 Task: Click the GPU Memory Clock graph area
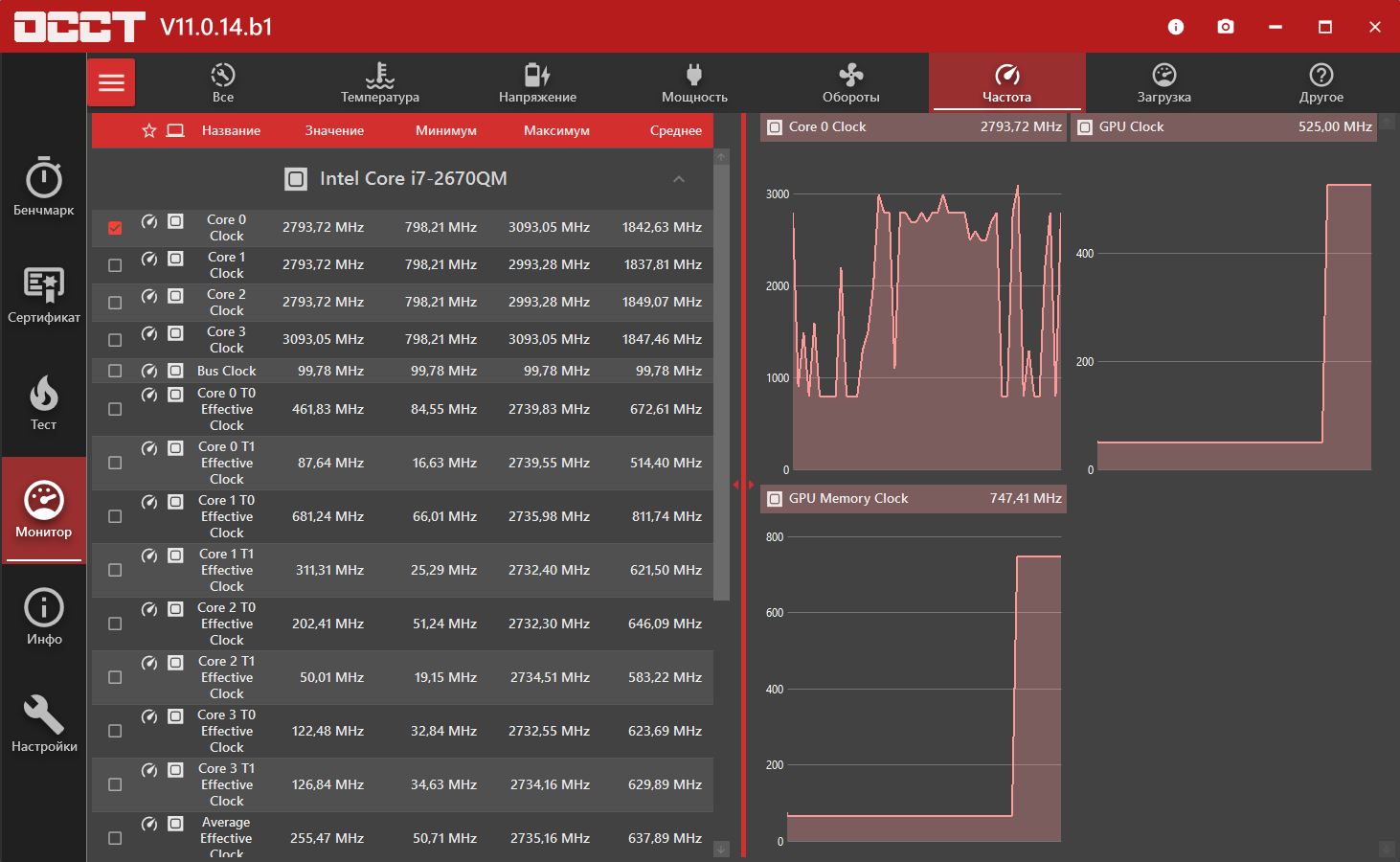[923, 690]
